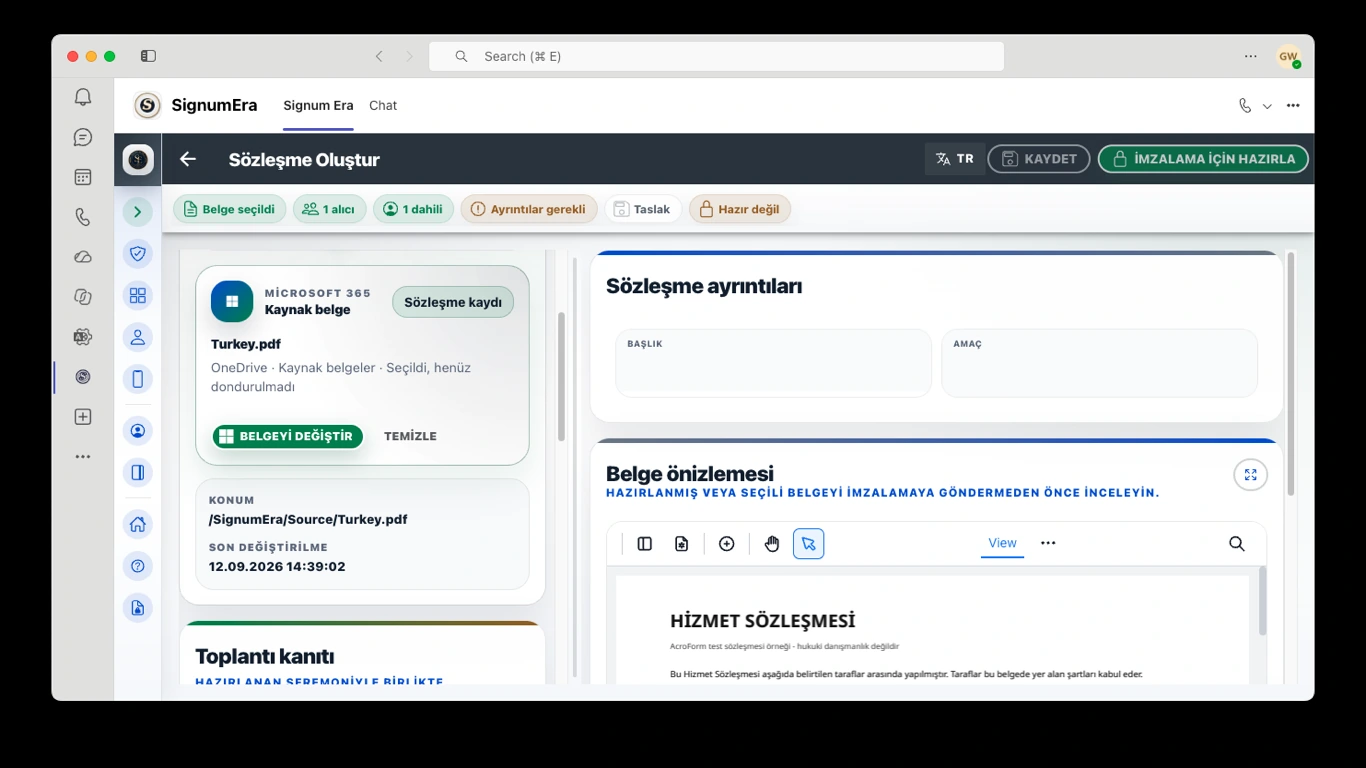Open the grid dashboard icon in SignumEra sidebar

[138, 295]
